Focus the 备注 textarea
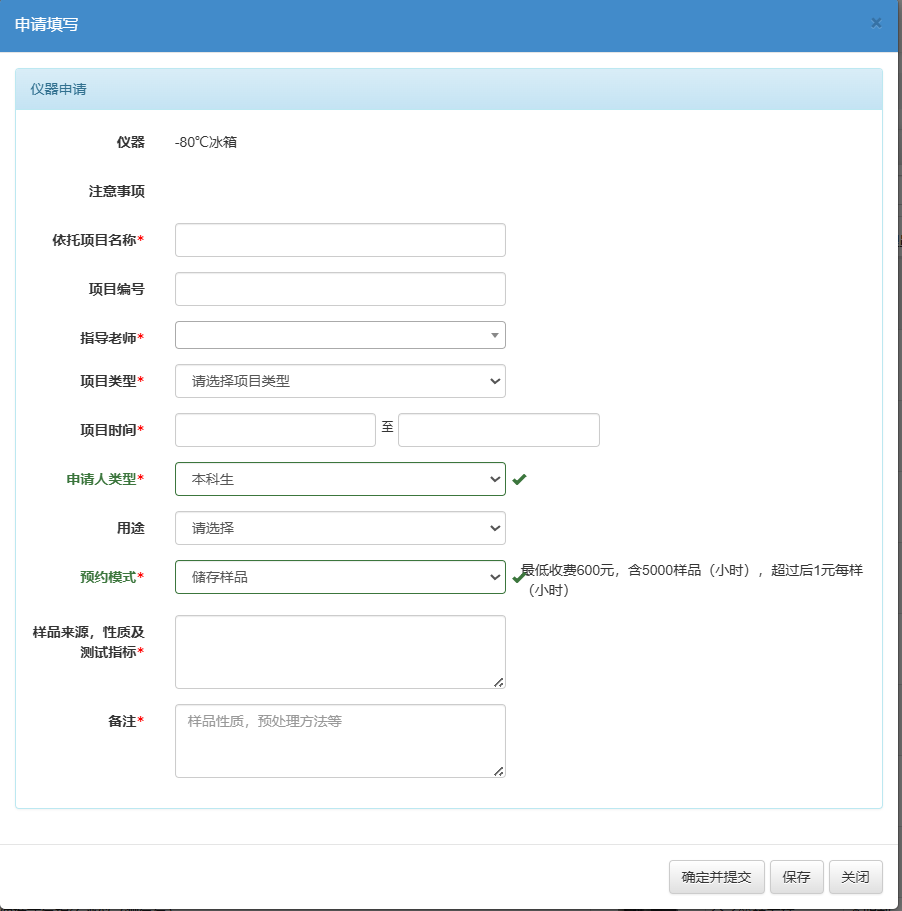Screen dimensions: 902x911 click(x=338, y=741)
